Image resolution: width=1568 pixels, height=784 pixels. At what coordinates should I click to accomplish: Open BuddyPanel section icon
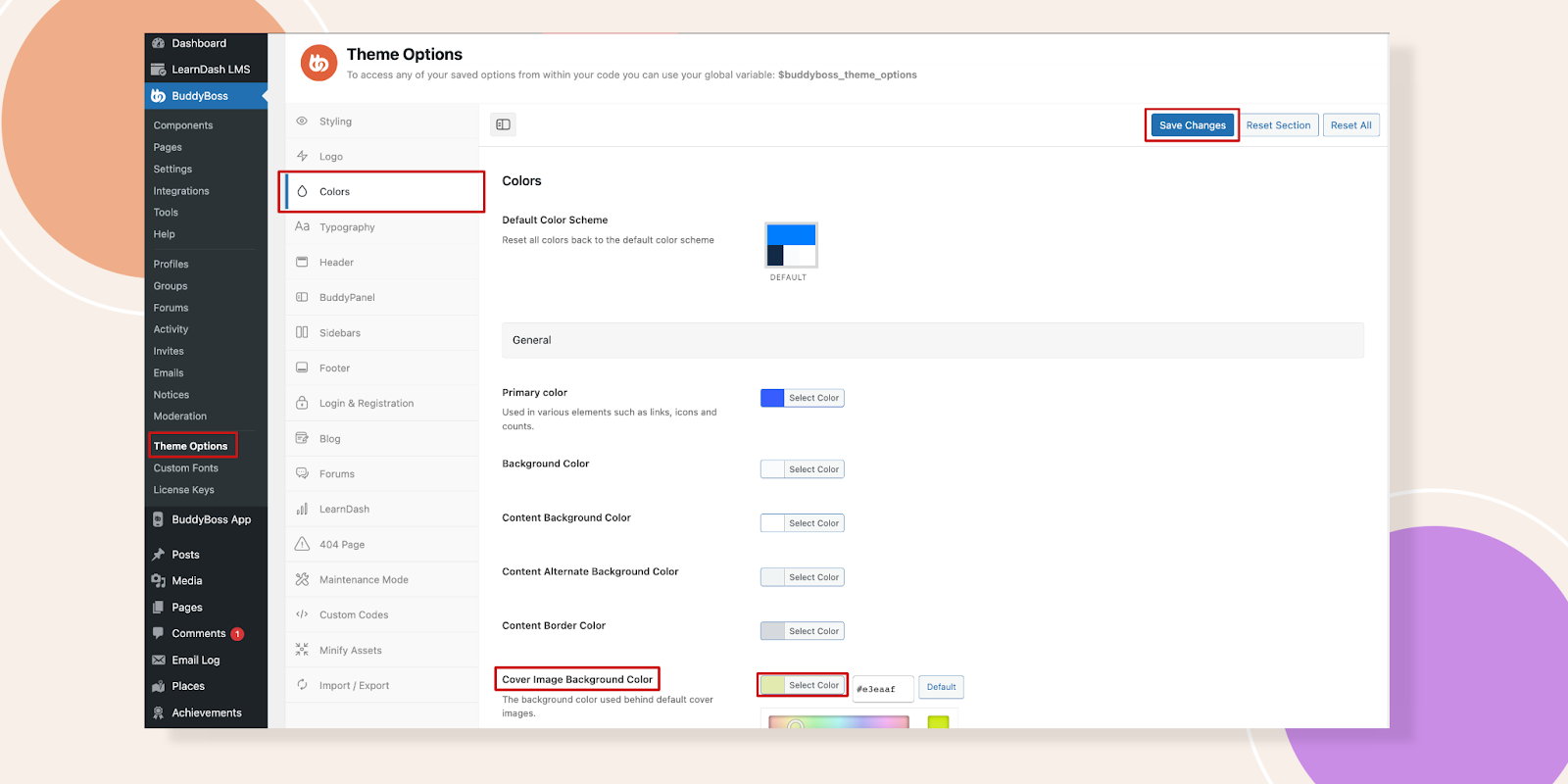302,298
